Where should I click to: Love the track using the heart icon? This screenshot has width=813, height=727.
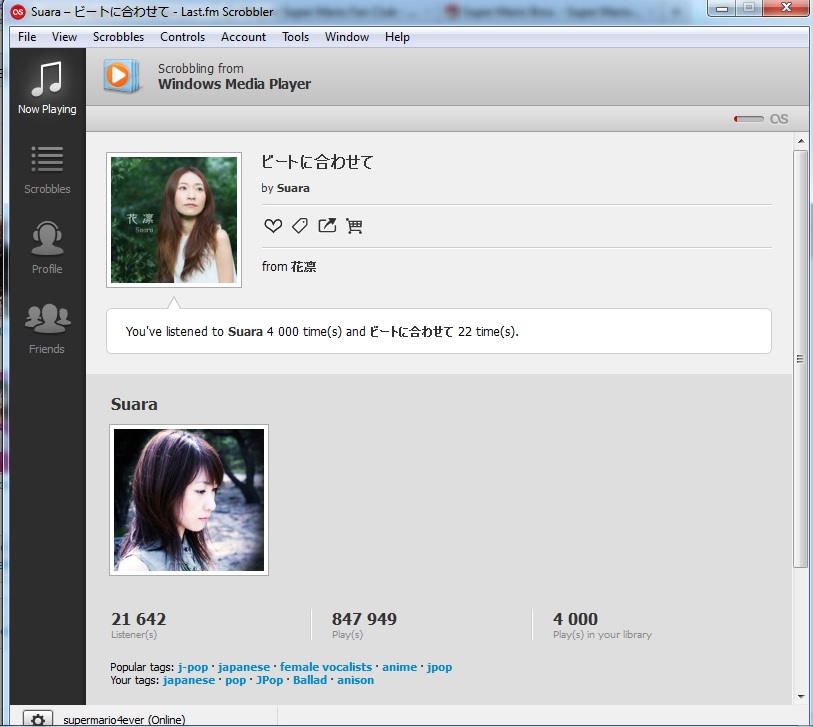[x=273, y=226]
